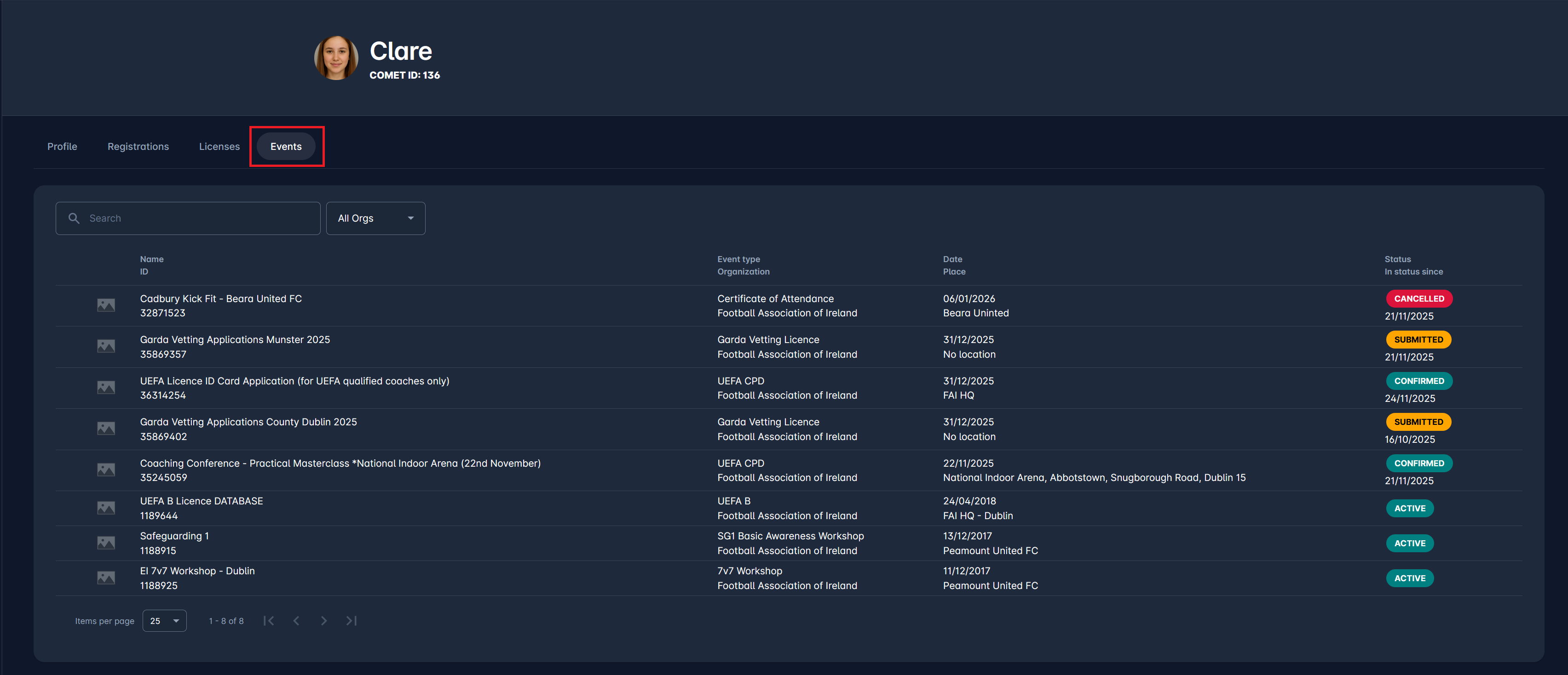Go to the next page
Image resolution: width=1568 pixels, height=675 pixels.
(x=324, y=621)
